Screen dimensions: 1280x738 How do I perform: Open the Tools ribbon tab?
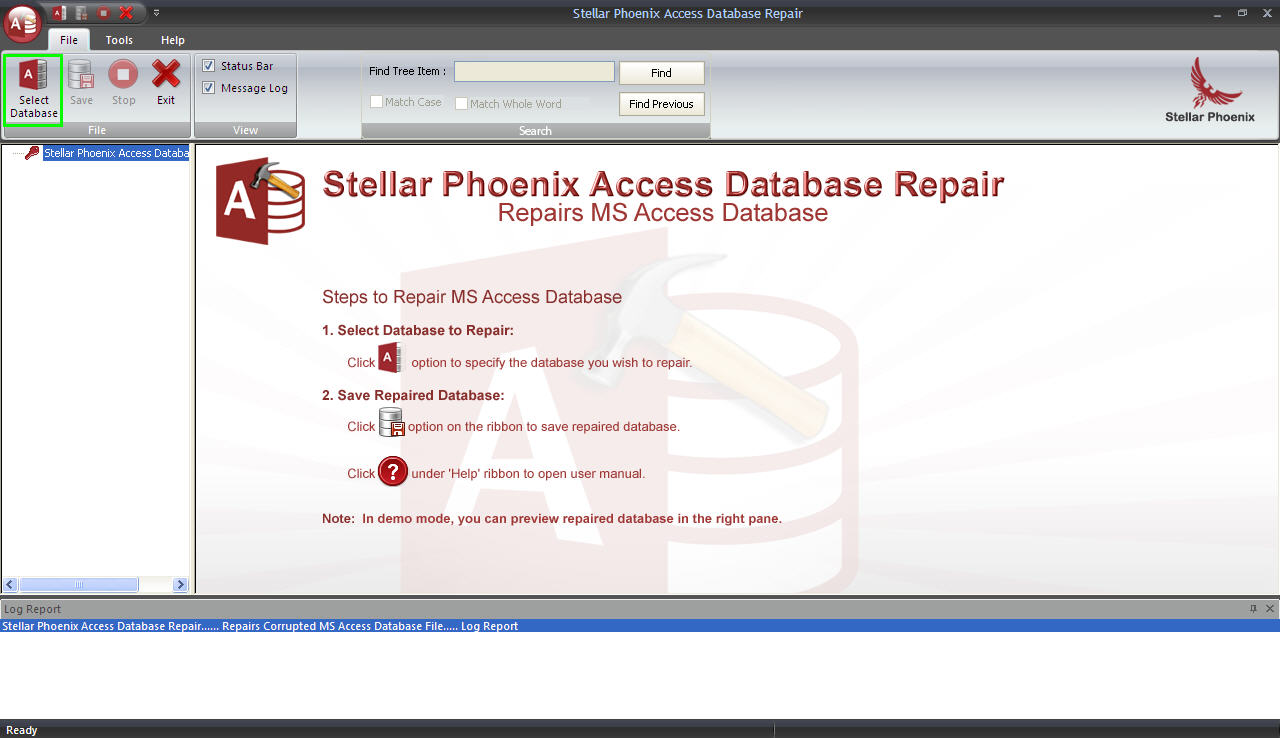click(x=119, y=40)
